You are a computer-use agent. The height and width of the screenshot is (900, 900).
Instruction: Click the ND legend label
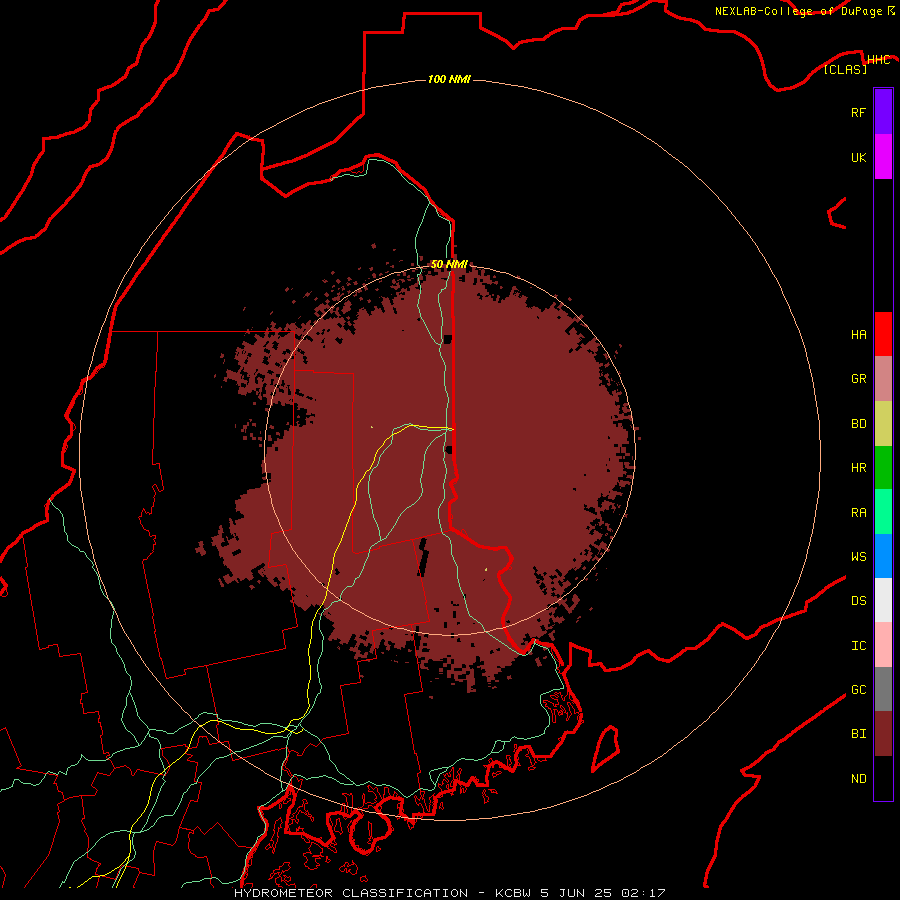pos(858,779)
